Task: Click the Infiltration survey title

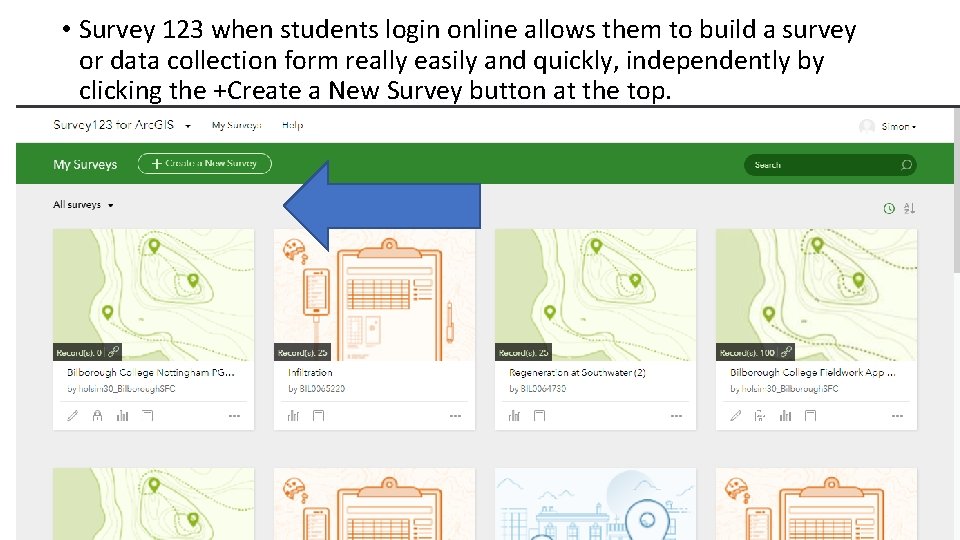Action: click(x=310, y=372)
